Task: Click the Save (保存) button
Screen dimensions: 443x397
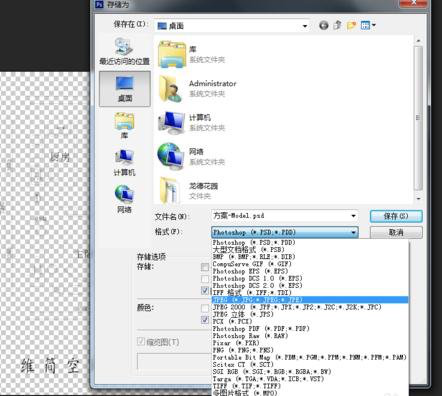Action: pyautogui.click(x=396, y=216)
